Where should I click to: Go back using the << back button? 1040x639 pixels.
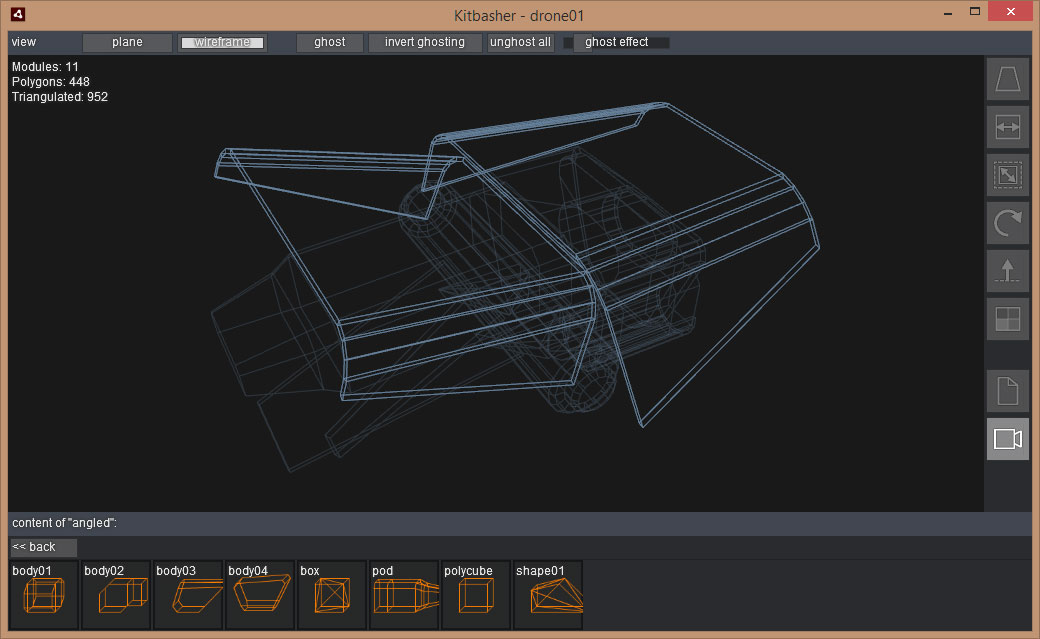tap(43, 547)
